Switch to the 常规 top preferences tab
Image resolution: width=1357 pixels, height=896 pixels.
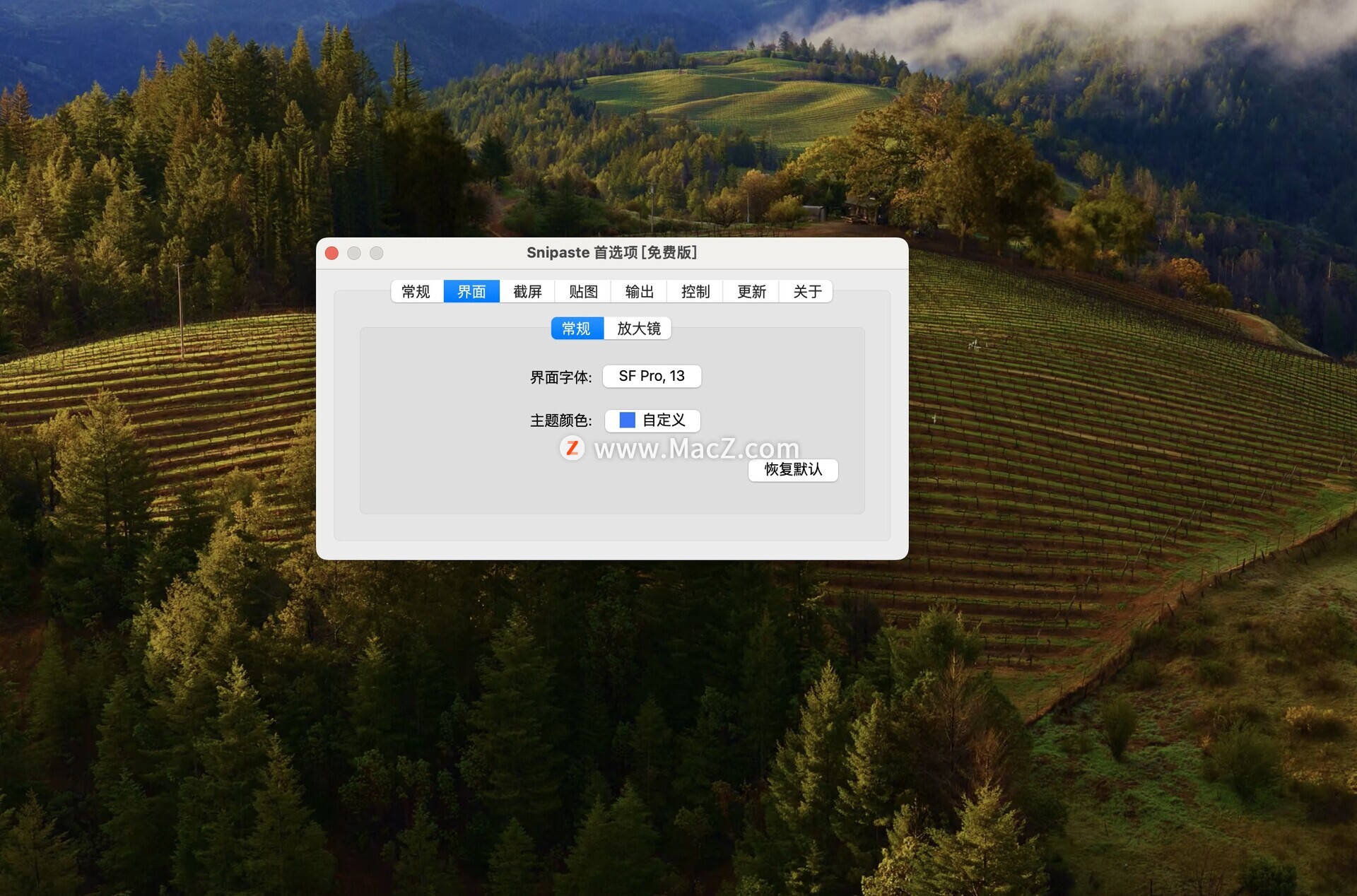click(x=416, y=292)
